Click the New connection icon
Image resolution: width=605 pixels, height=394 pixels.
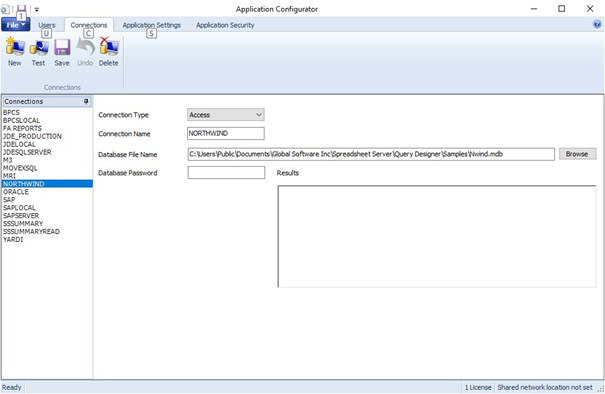[x=15, y=52]
